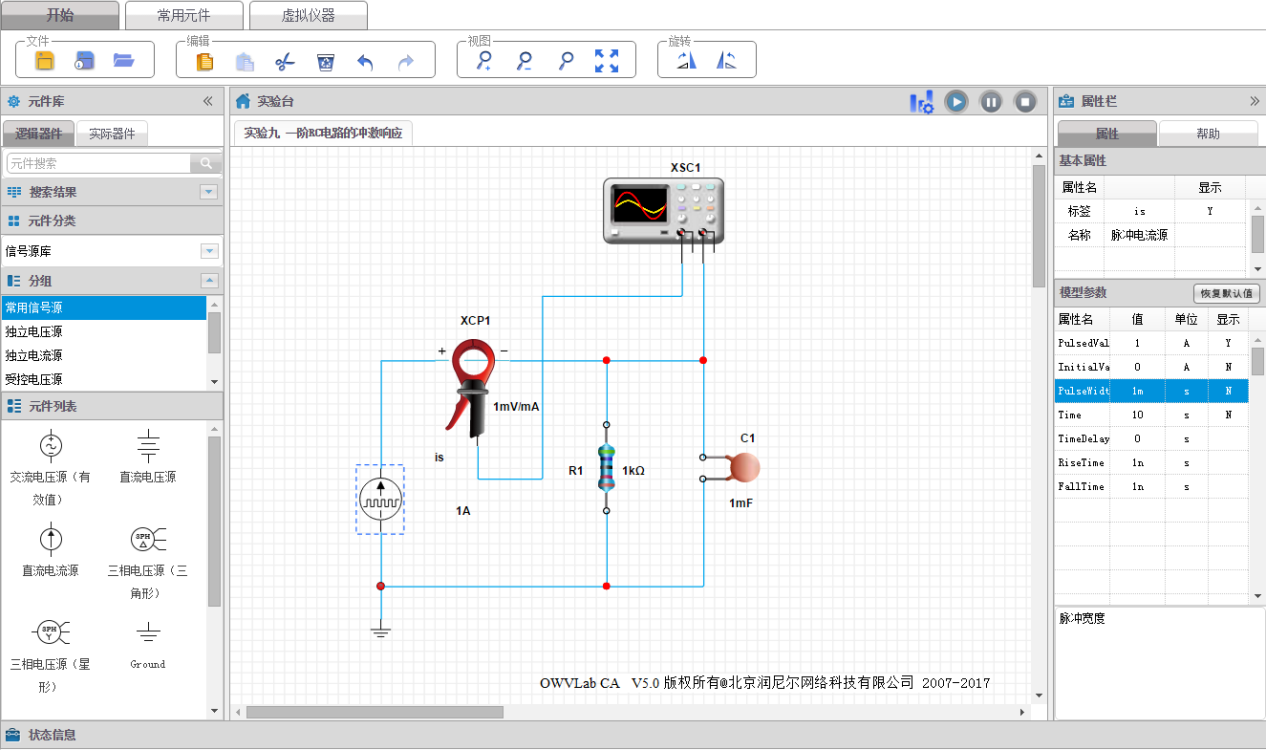Screen dimensions: 1271x752
Task: Click the component search input field
Action: coord(98,164)
